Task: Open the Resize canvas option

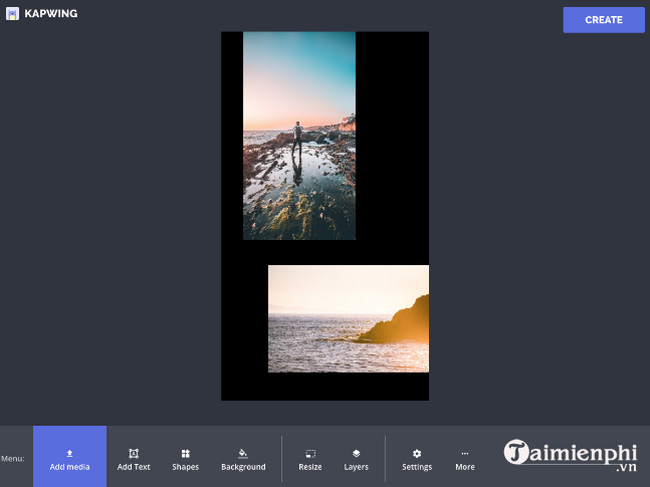Action: pos(310,460)
